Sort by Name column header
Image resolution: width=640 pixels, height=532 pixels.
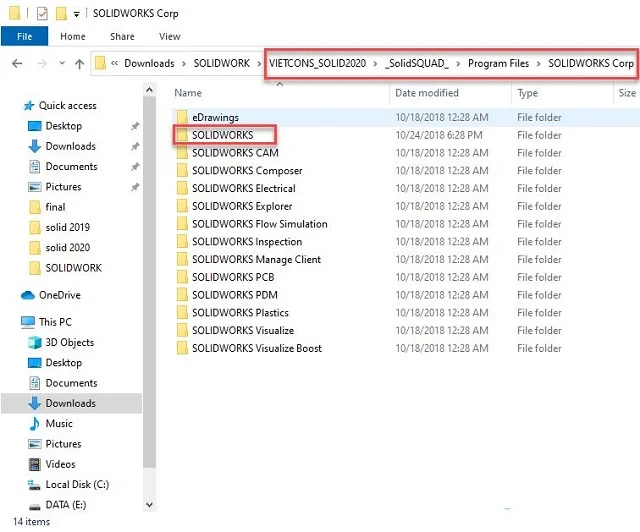(188, 93)
